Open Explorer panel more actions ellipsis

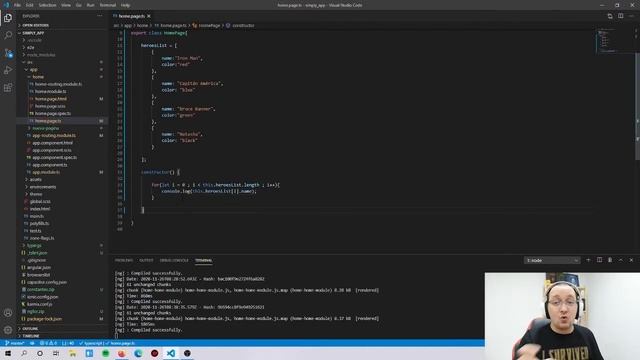click(x=100, y=16)
